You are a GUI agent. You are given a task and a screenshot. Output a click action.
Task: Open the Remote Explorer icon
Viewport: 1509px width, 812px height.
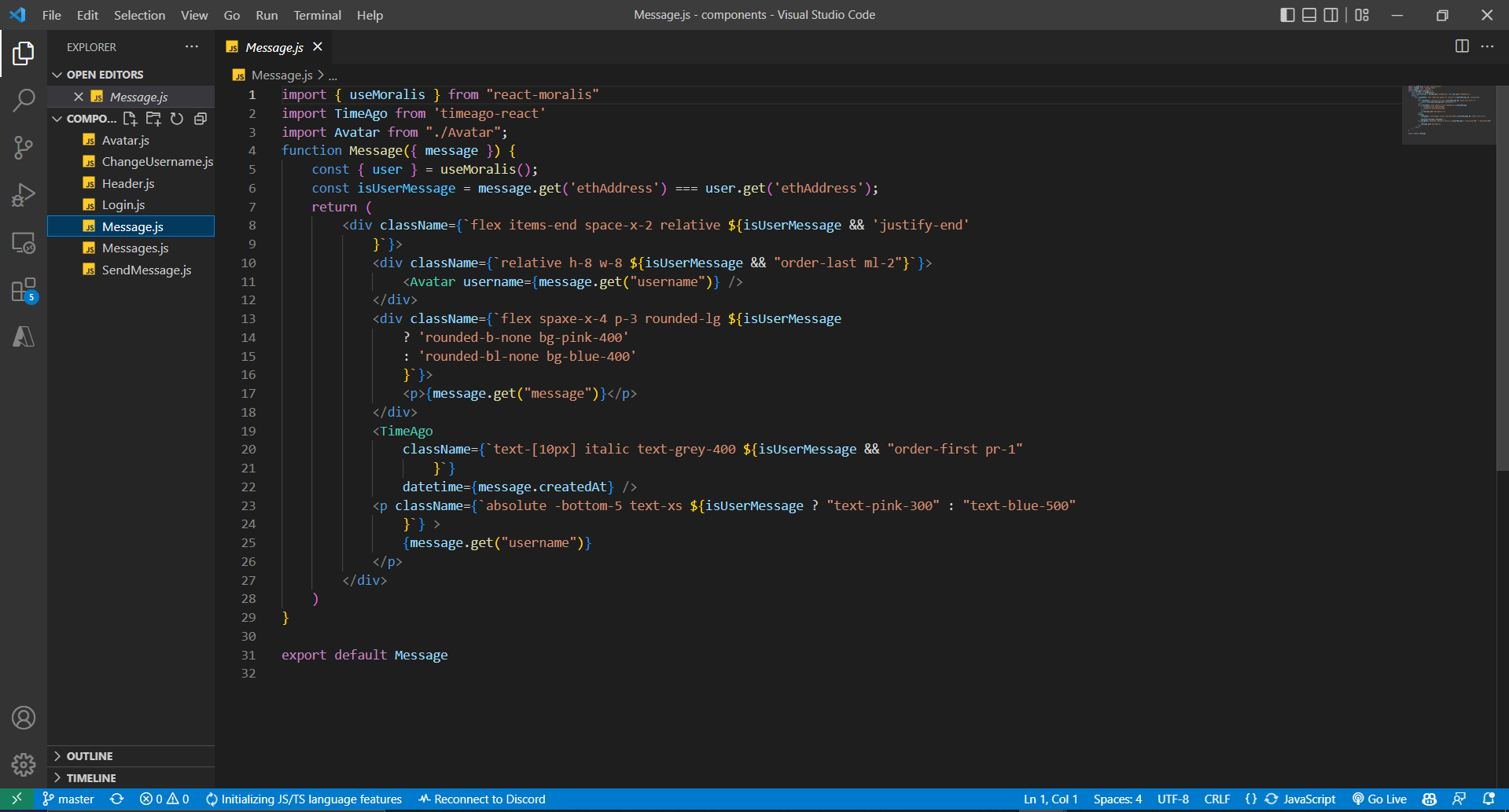(x=24, y=244)
